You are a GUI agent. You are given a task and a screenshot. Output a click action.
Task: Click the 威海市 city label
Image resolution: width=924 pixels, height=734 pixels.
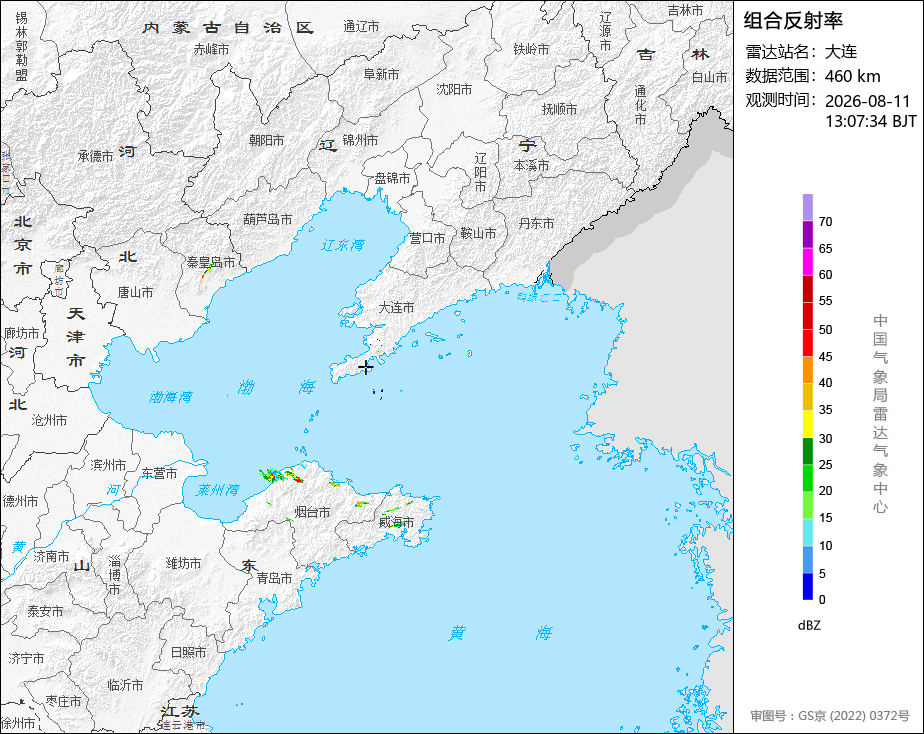coord(396,522)
